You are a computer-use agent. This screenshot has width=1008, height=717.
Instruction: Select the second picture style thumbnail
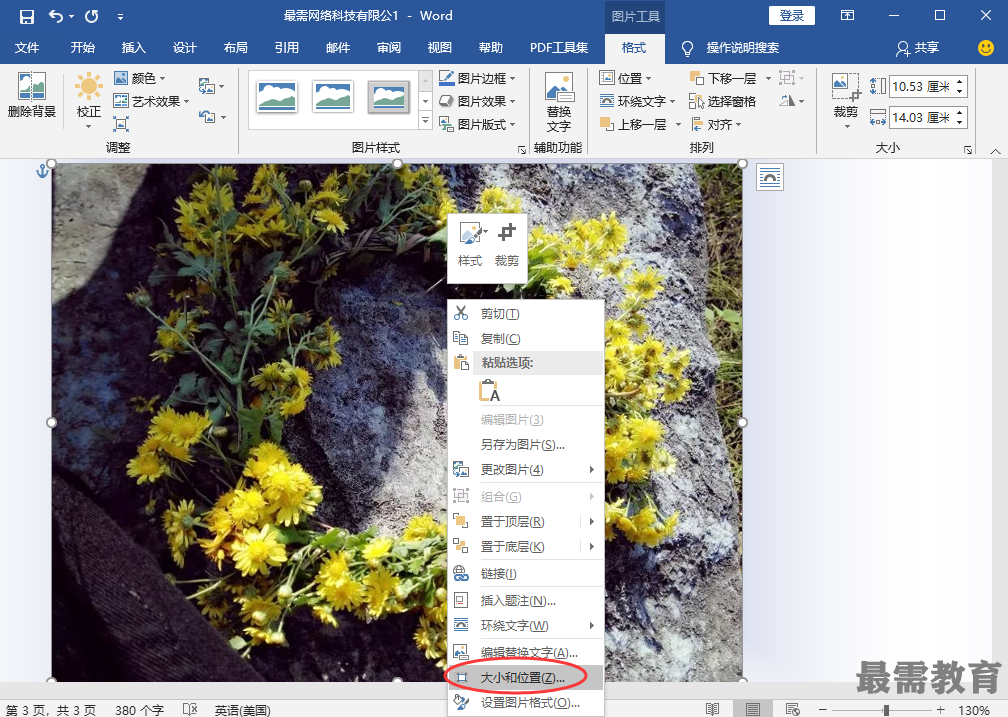click(x=332, y=97)
